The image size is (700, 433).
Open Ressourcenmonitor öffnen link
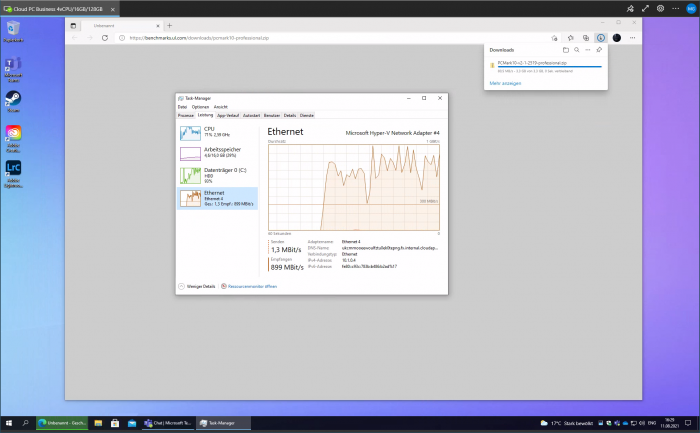(249, 287)
